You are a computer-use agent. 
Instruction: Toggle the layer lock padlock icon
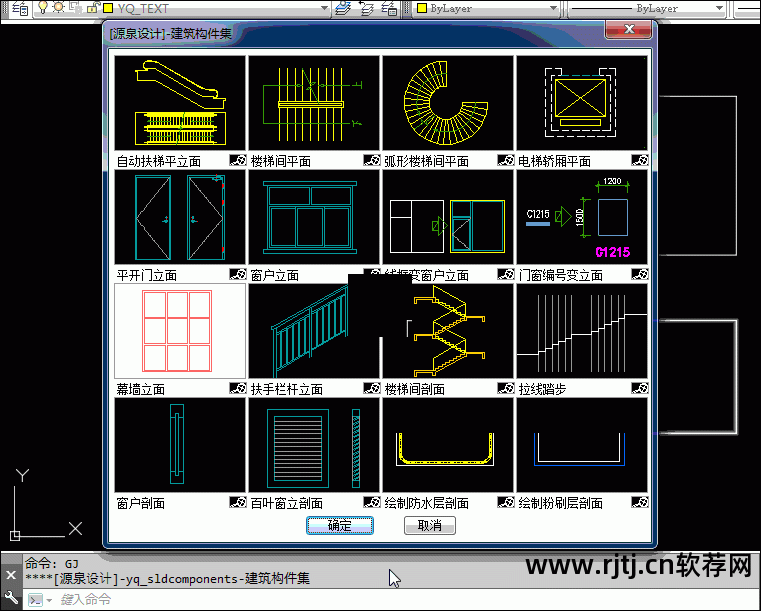coord(93,7)
